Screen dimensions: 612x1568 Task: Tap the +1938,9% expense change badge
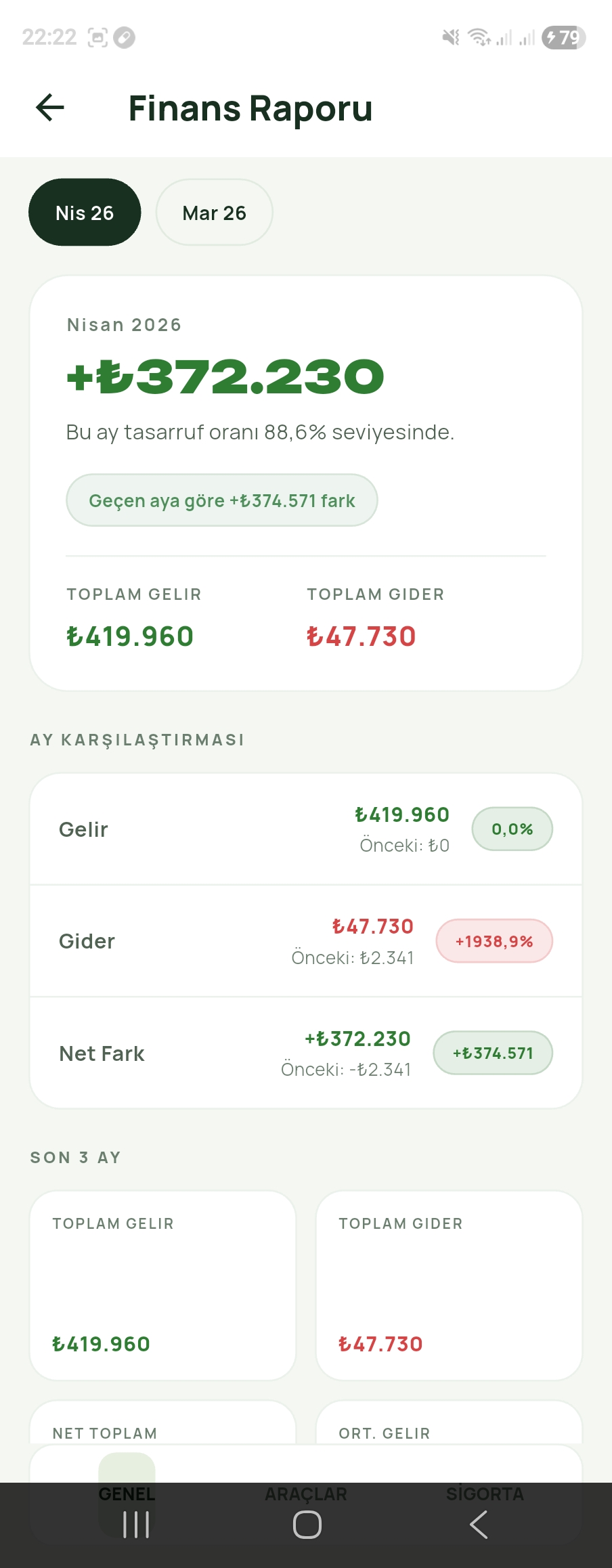coord(494,941)
